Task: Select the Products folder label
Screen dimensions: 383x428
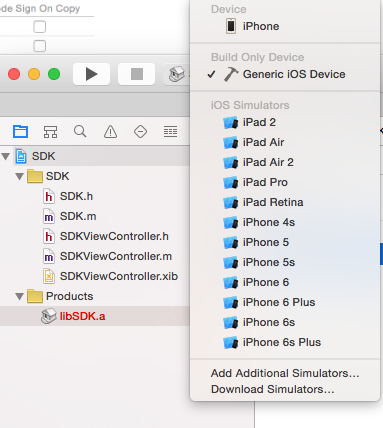Action: click(69, 296)
